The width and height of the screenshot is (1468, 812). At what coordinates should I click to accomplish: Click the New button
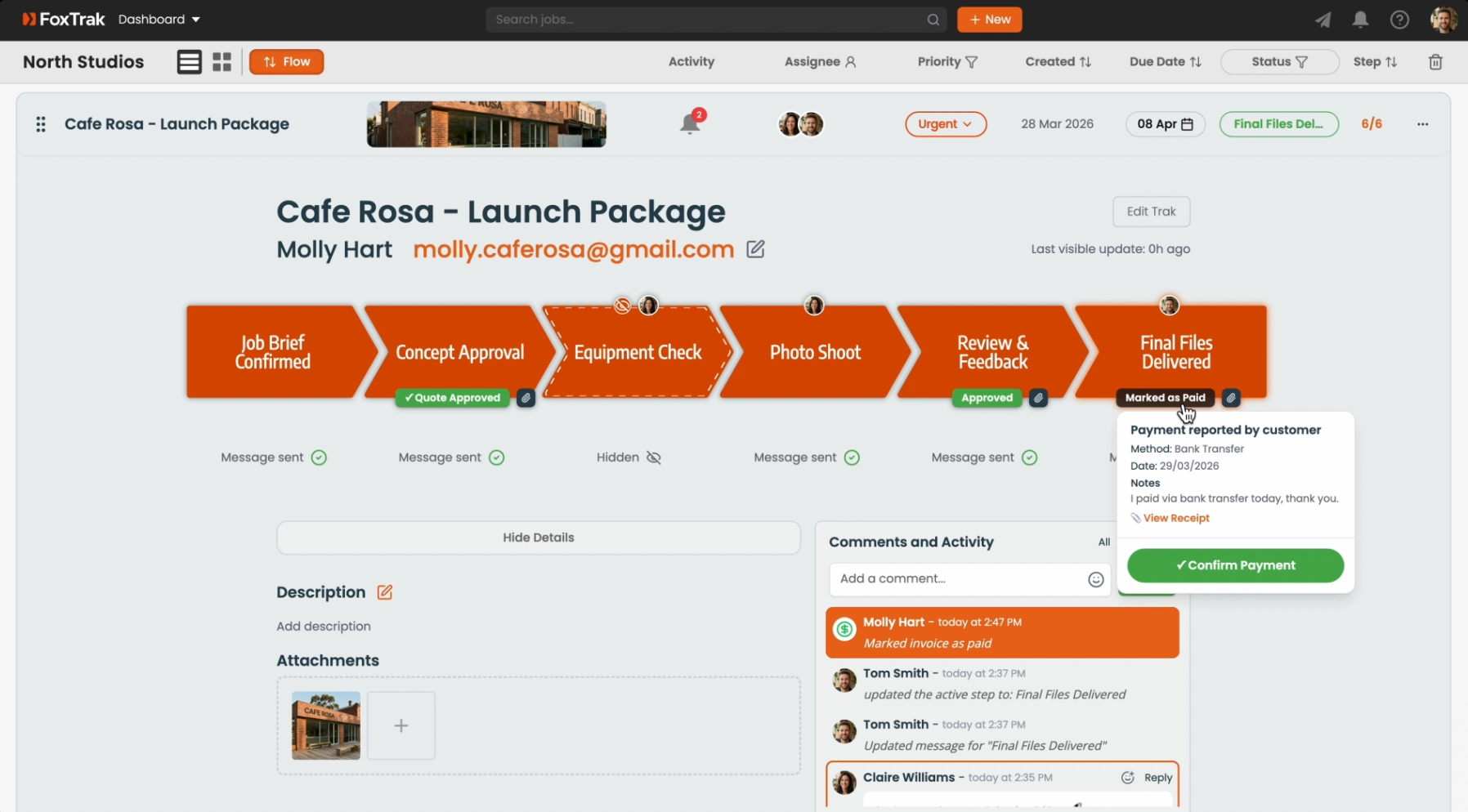(x=990, y=20)
